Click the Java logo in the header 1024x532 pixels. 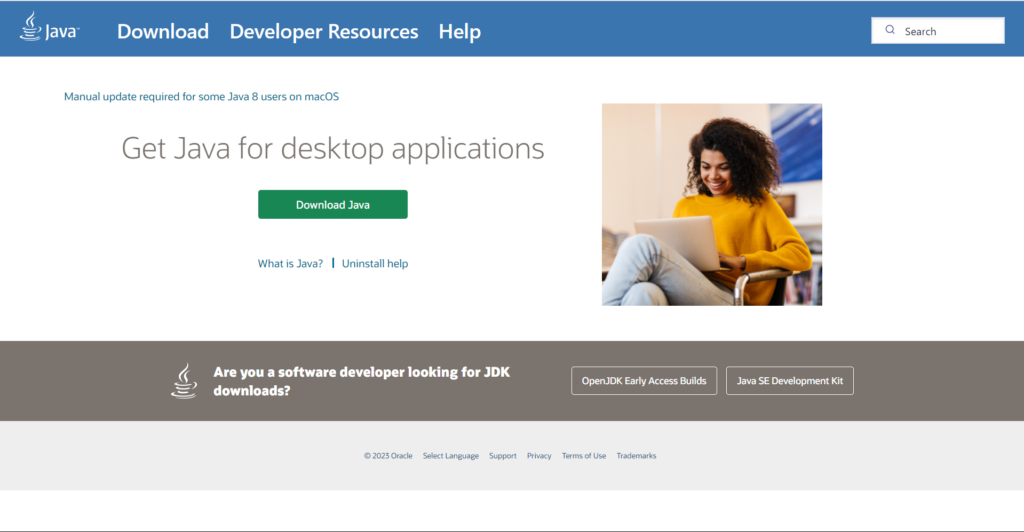point(48,29)
